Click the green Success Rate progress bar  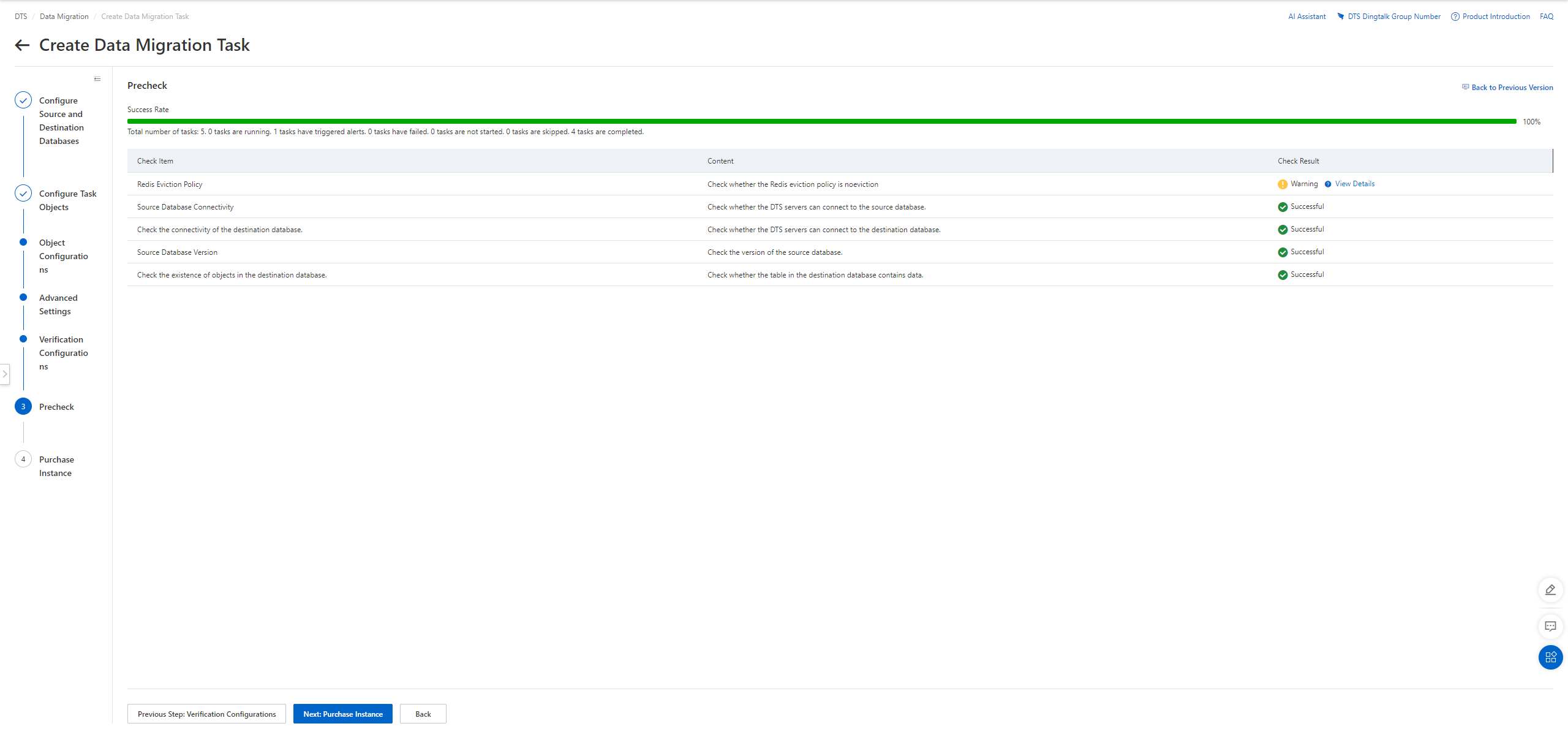[821, 121]
